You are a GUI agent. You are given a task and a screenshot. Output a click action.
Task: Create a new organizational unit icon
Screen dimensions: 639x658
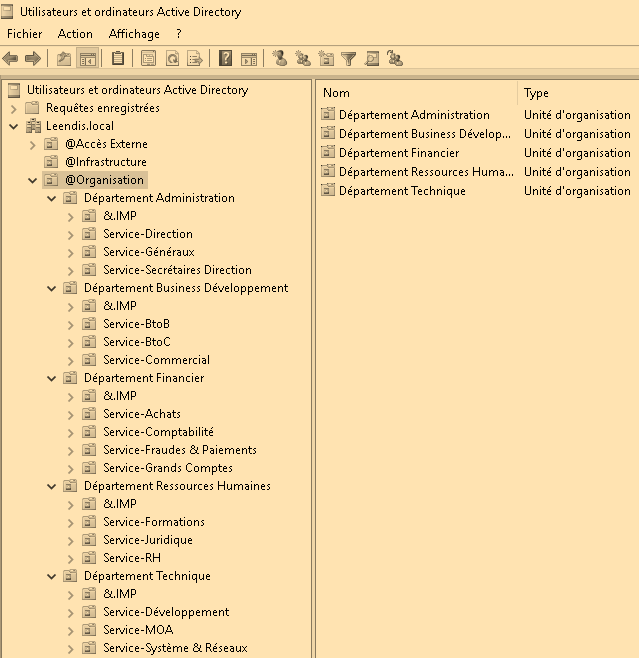click(326, 58)
